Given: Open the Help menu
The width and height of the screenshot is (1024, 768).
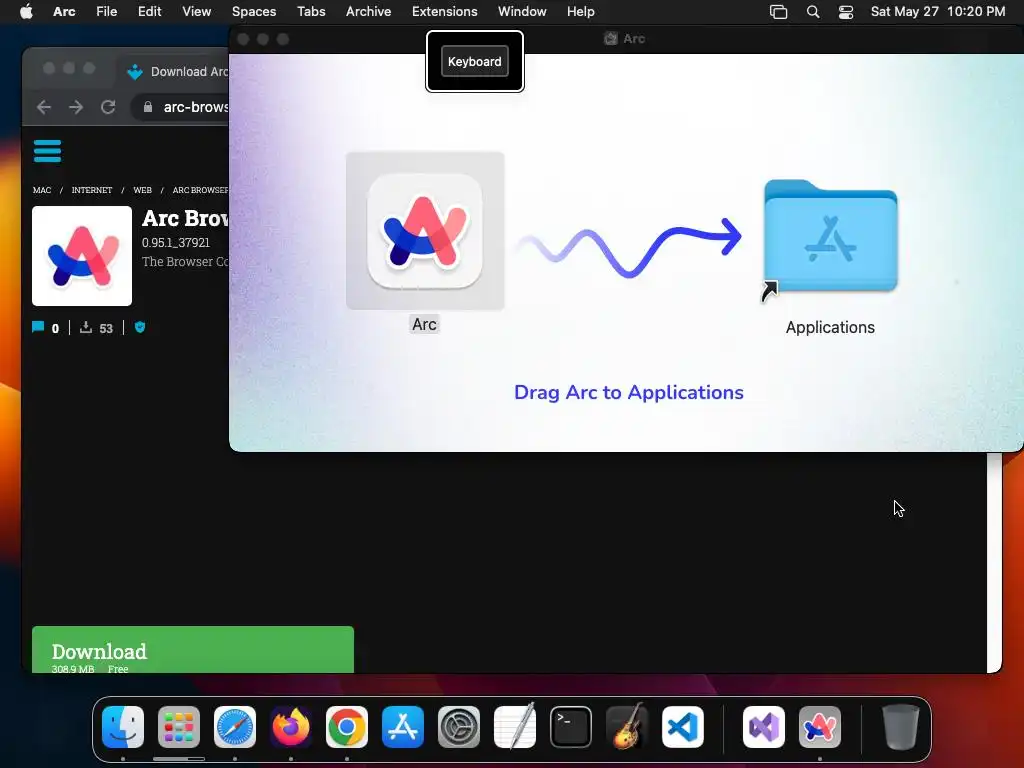Looking at the screenshot, I should [x=581, y=12].
